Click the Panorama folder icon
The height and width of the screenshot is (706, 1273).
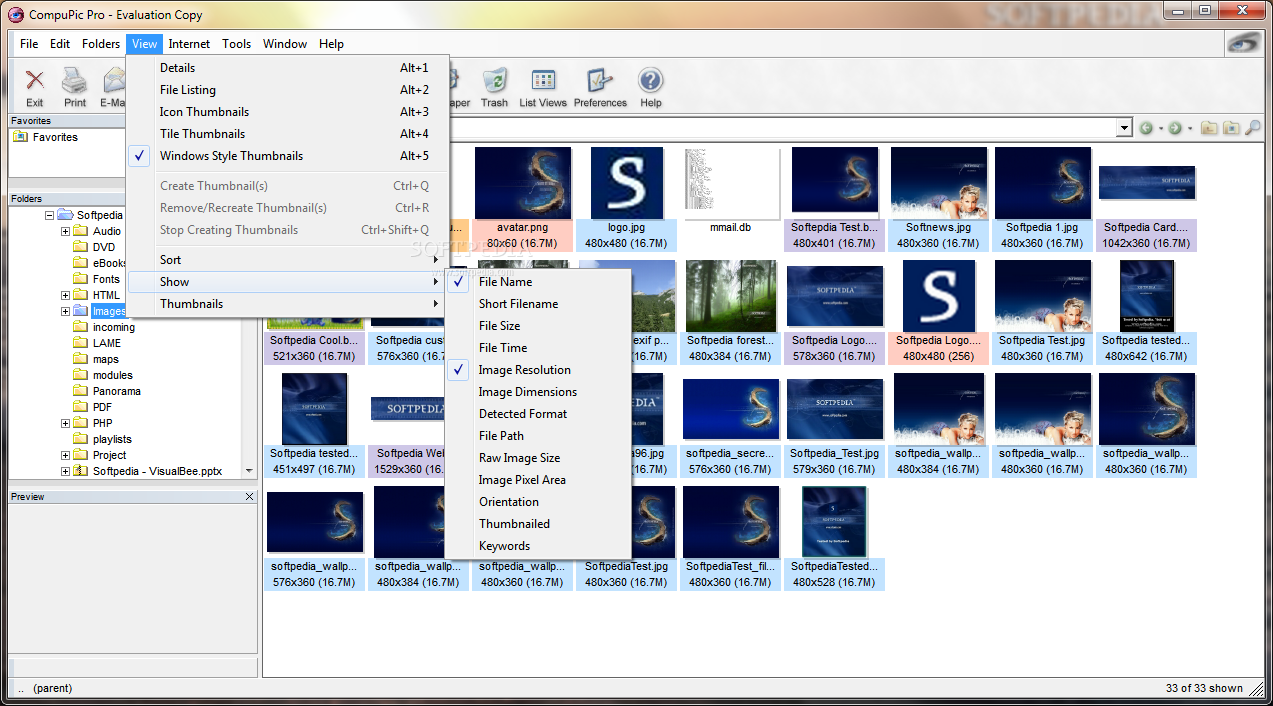81,391
